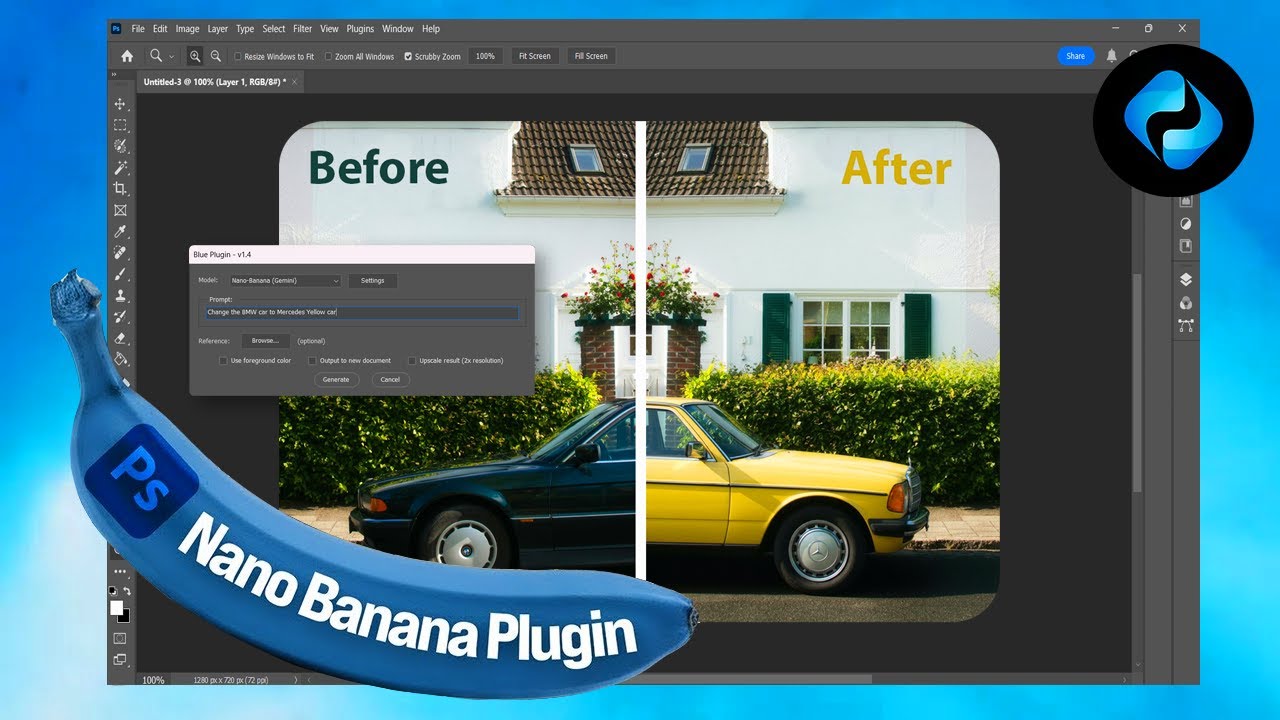The width and height of the screenshot is (1280, 720).
Task: Toggle Quick Mask mode icon
Action: (x=120, y=638)
